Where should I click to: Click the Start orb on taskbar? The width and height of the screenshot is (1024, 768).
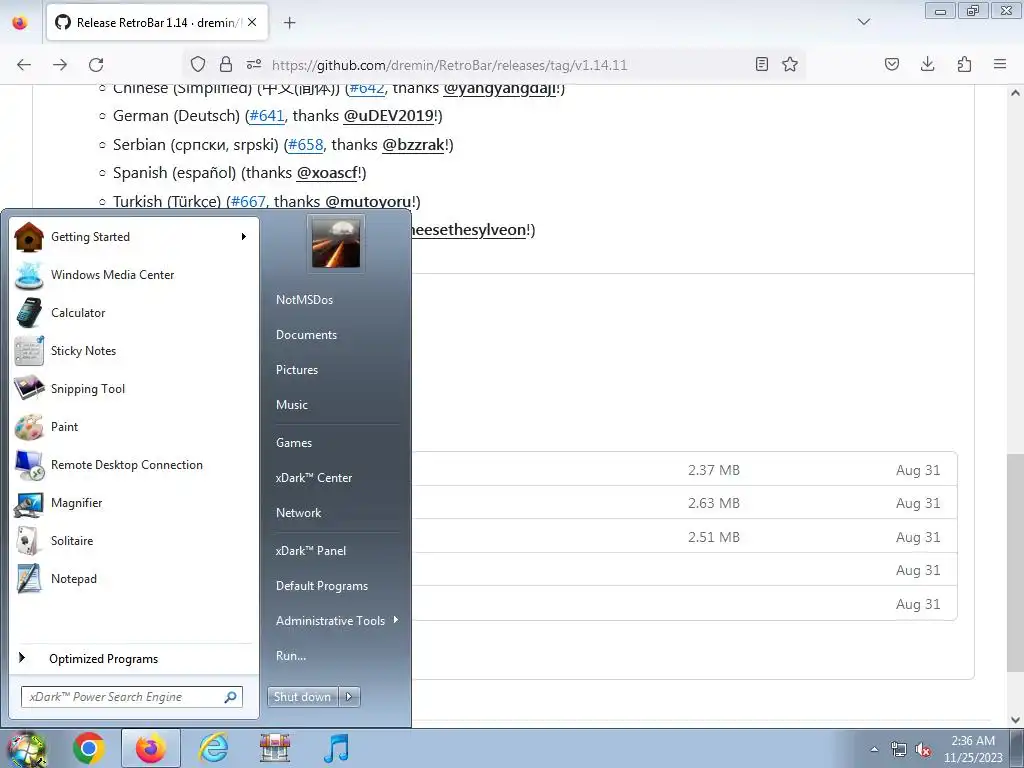click(25, 749)
